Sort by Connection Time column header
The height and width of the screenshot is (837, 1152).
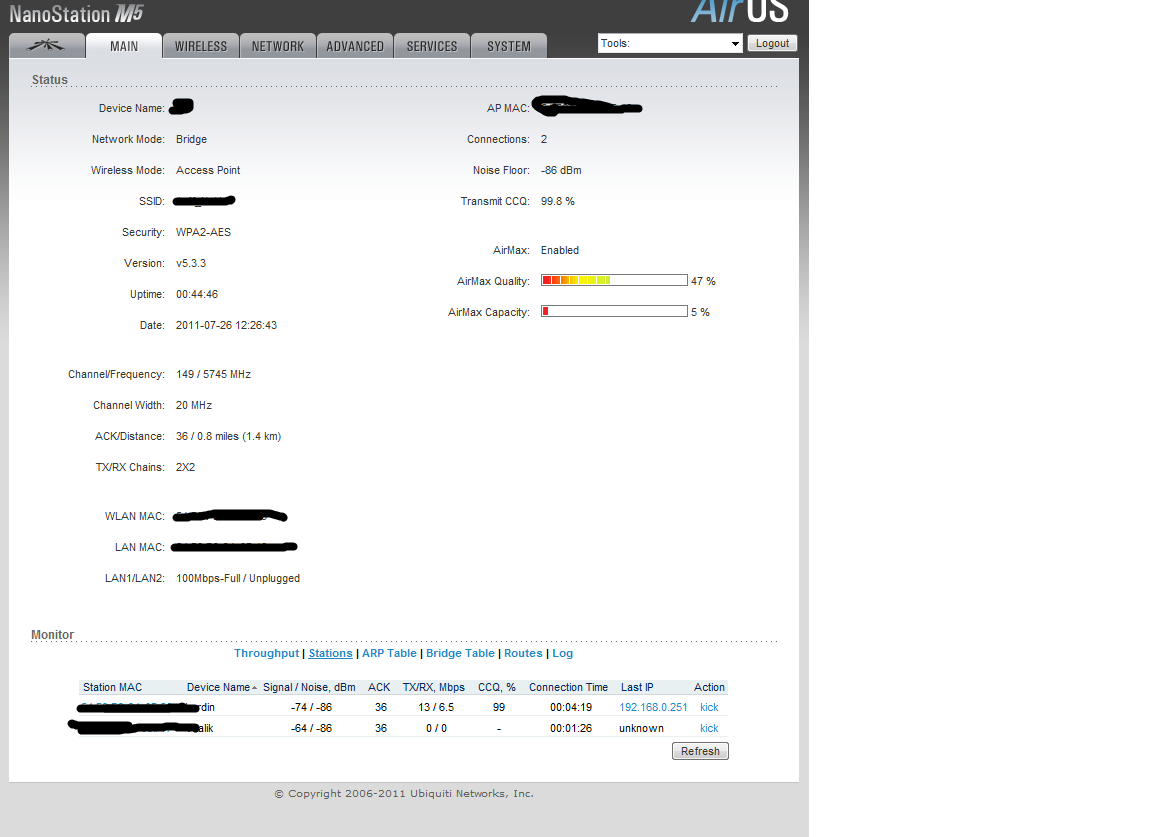point(569,687)
